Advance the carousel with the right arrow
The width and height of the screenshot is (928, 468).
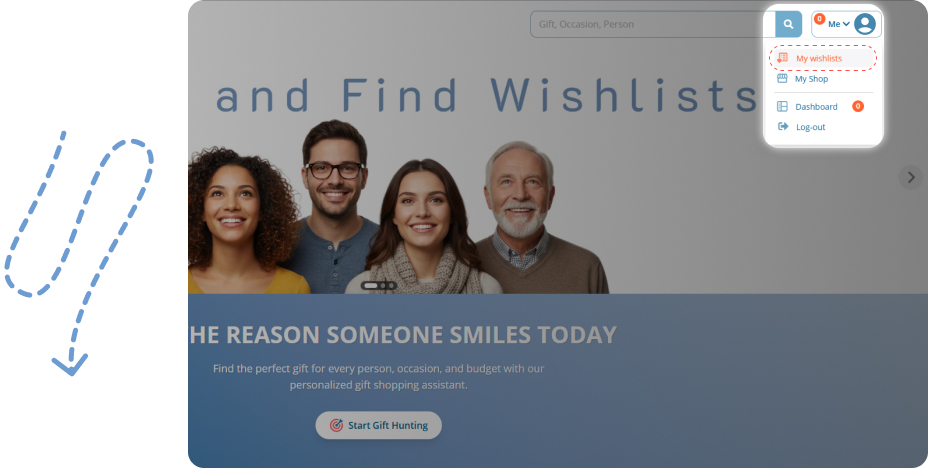[x=911, y=177]
